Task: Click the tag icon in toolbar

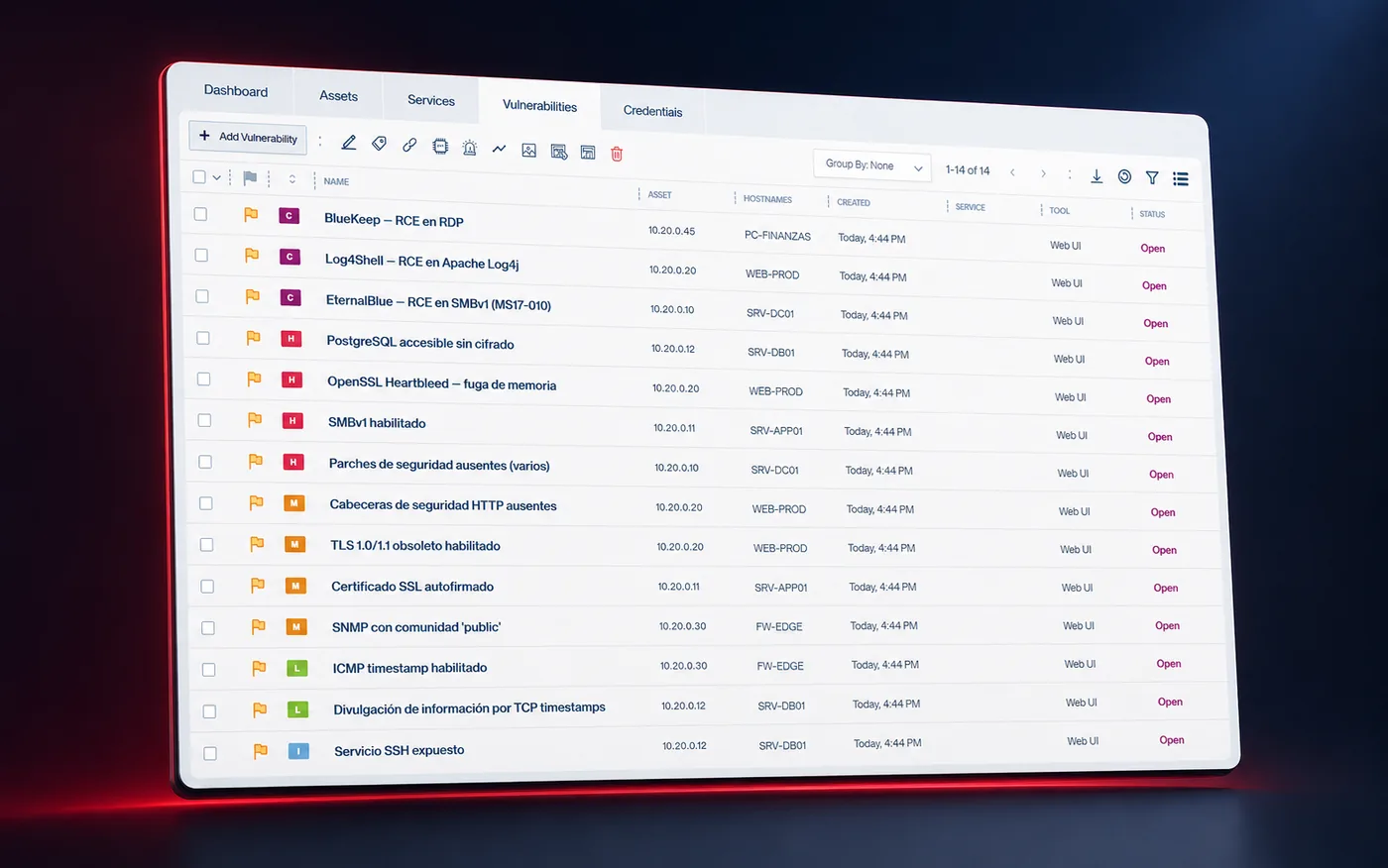Action: tap(379, 144)
